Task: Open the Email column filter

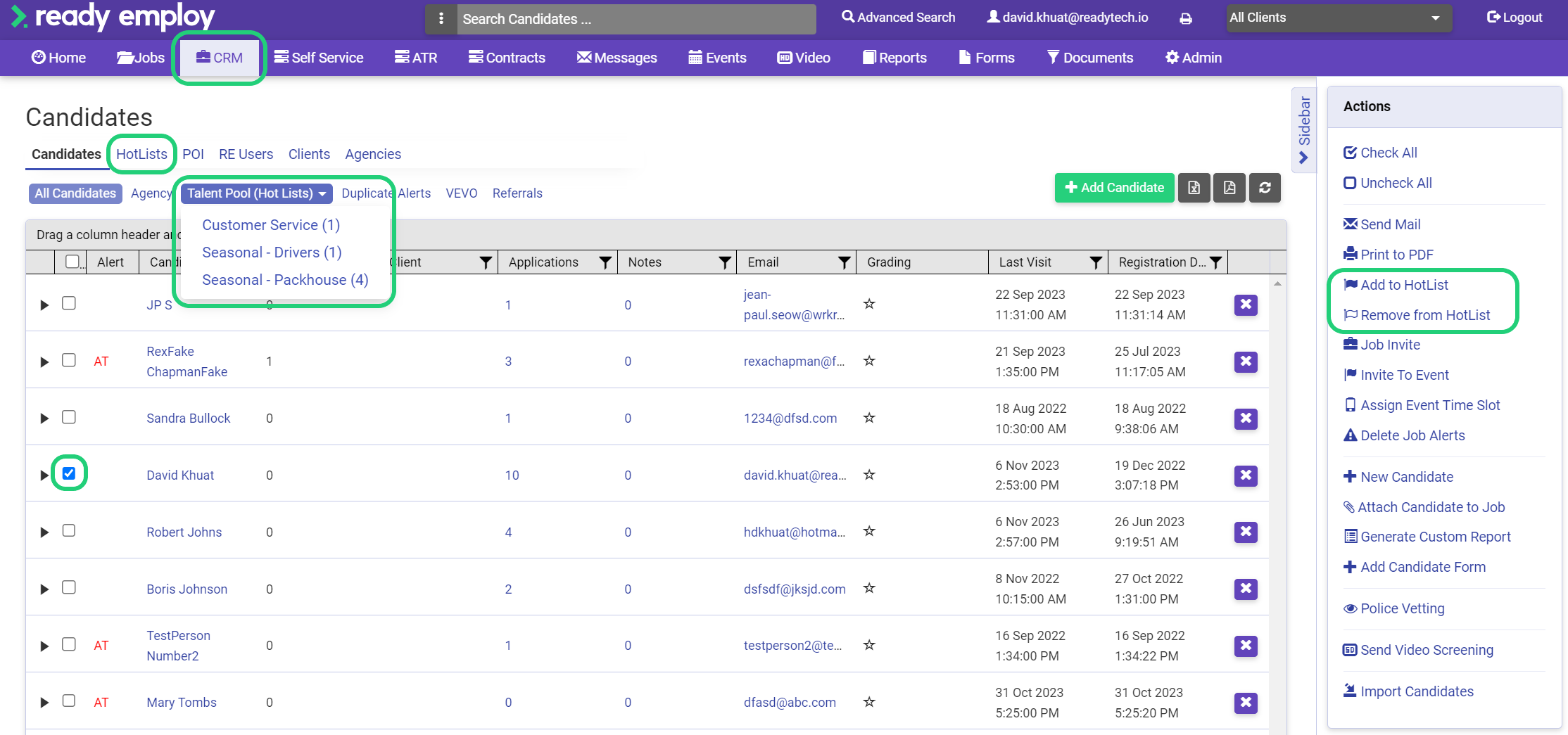Action: (x=844, y=262)
